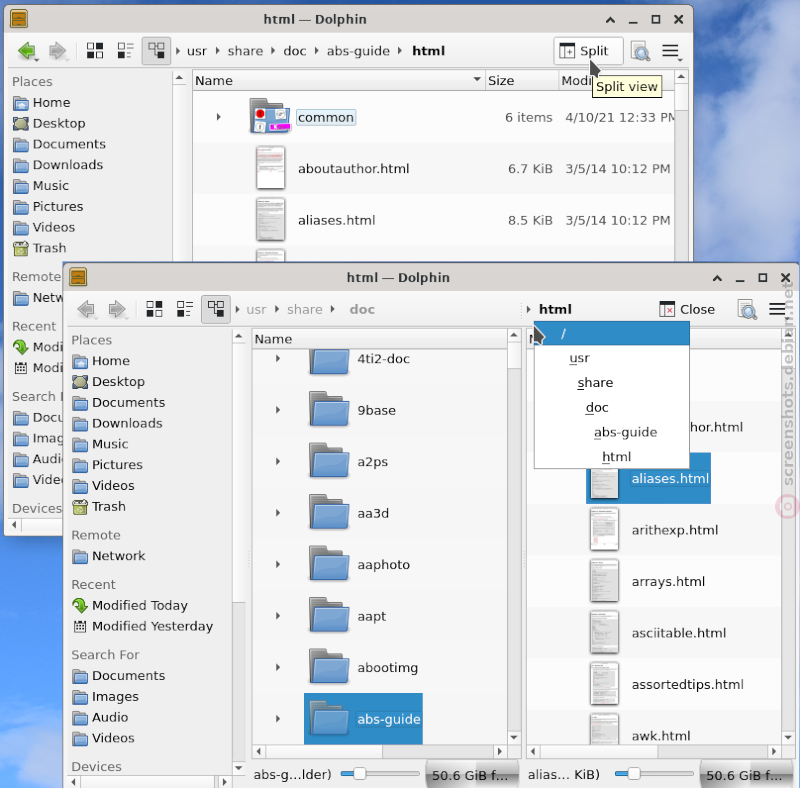Screen dimensions: 800x788
Task: Open hamburger menu in front Dolphin window
Action: [x=777, y=309]
